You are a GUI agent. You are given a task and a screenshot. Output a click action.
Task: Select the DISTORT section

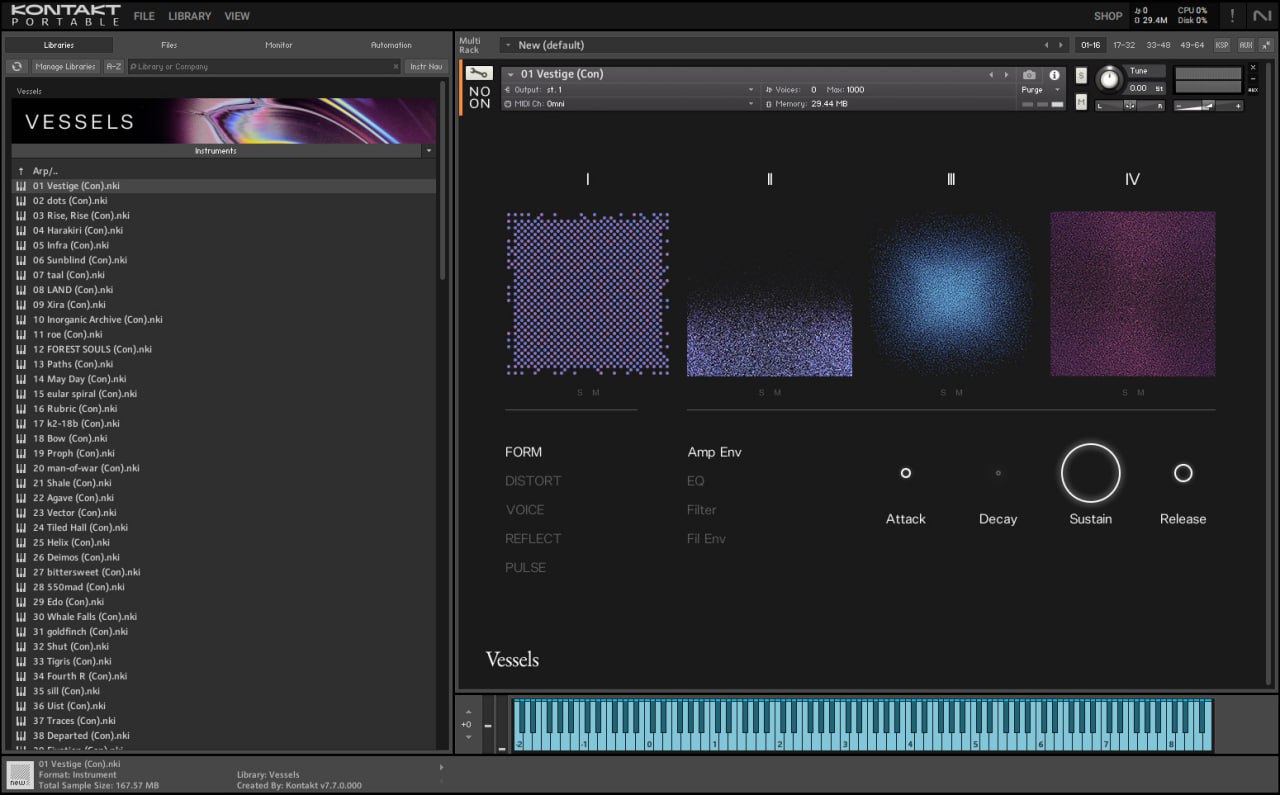click(533, 481)
